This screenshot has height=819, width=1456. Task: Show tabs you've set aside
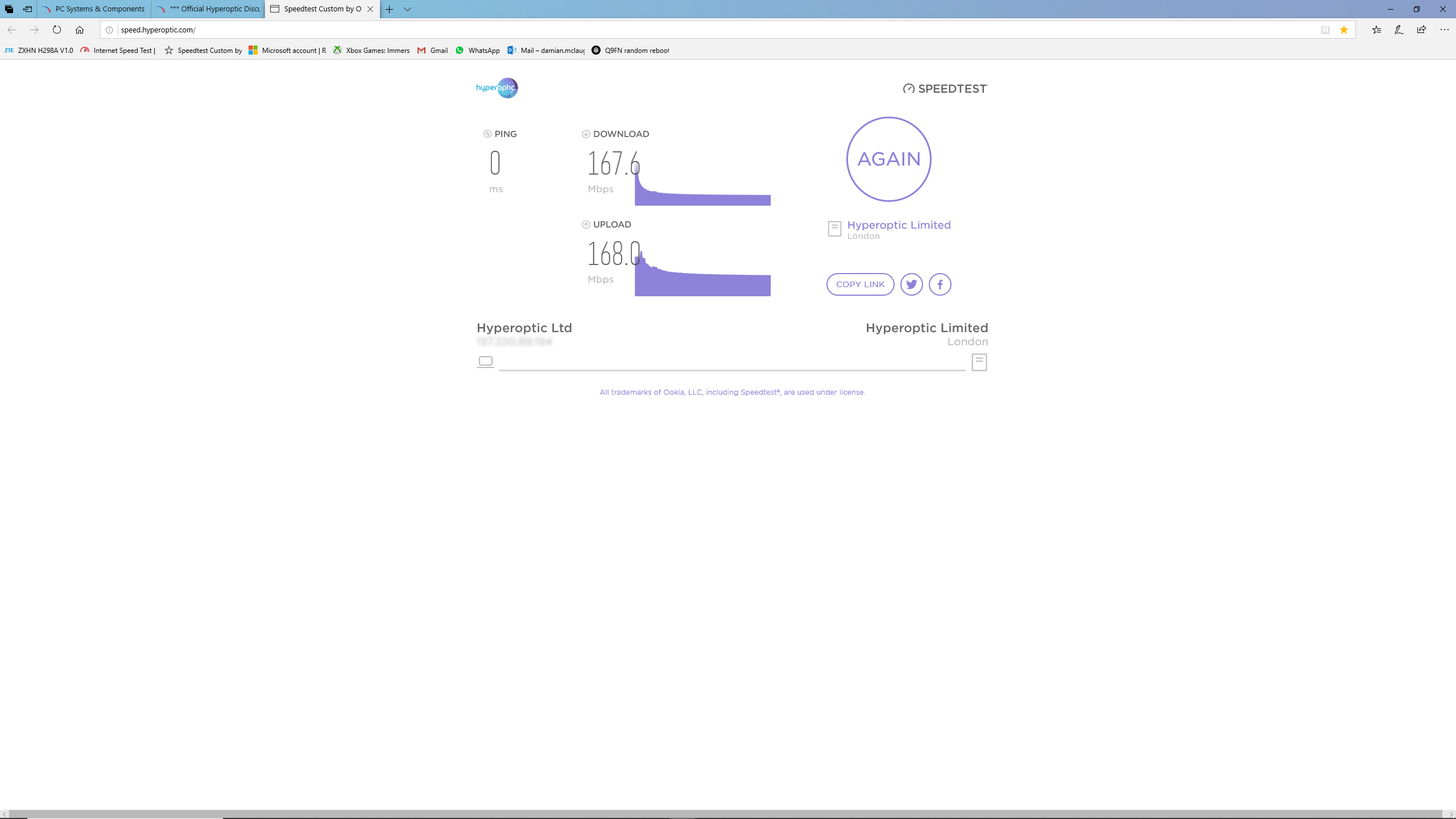coord(9,9)
